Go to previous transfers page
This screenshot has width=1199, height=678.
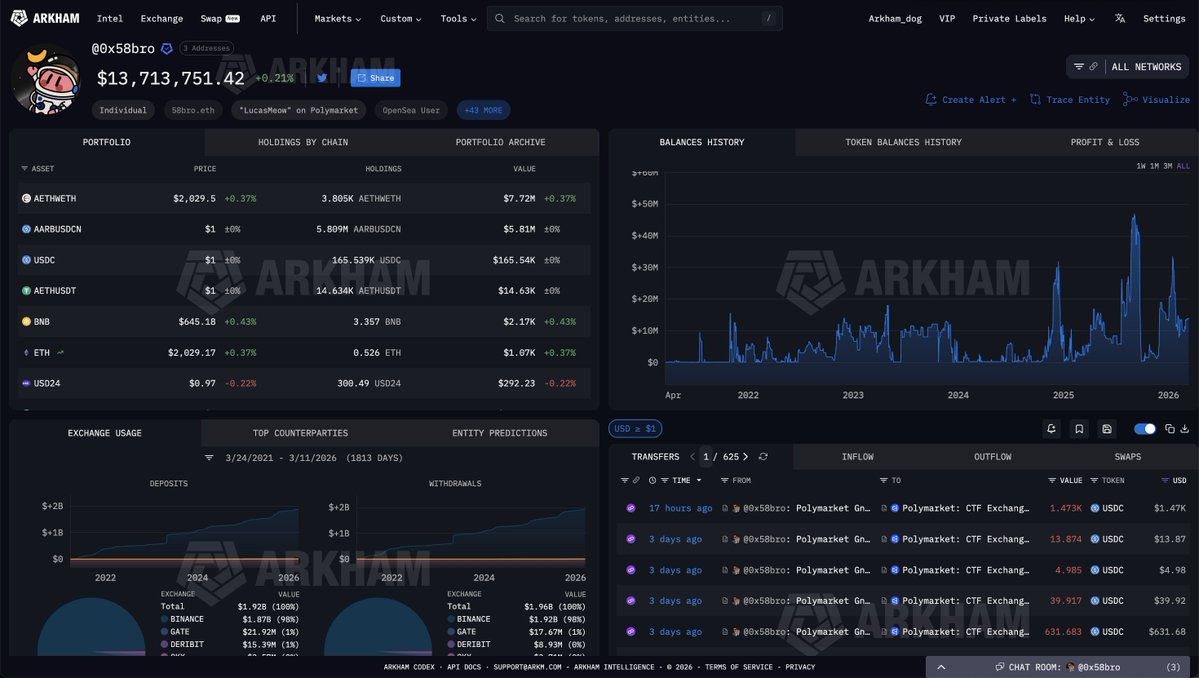pyautogui.click(x=693, y=456)
